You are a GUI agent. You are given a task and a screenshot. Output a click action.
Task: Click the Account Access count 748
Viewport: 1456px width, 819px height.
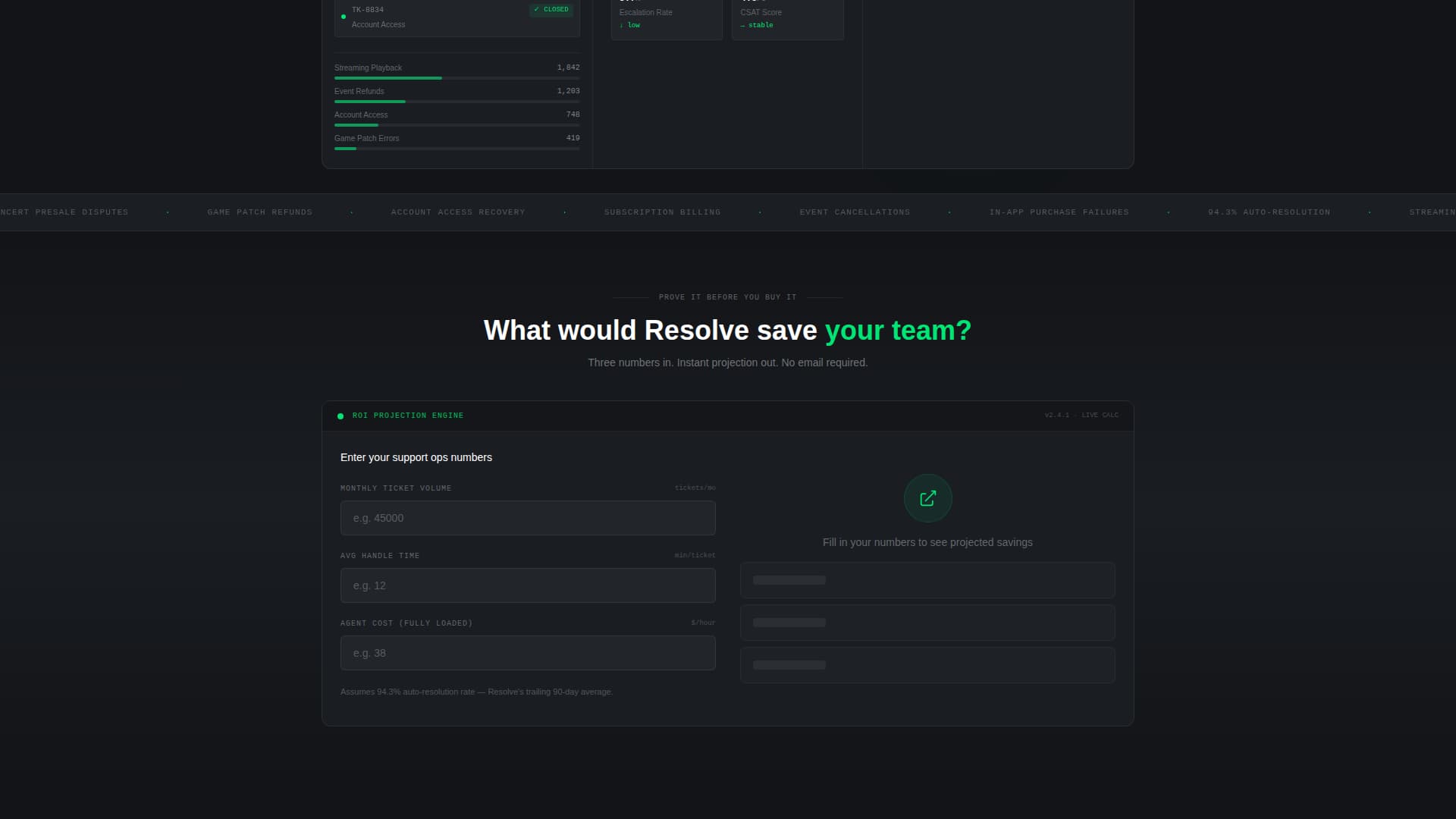573,115
